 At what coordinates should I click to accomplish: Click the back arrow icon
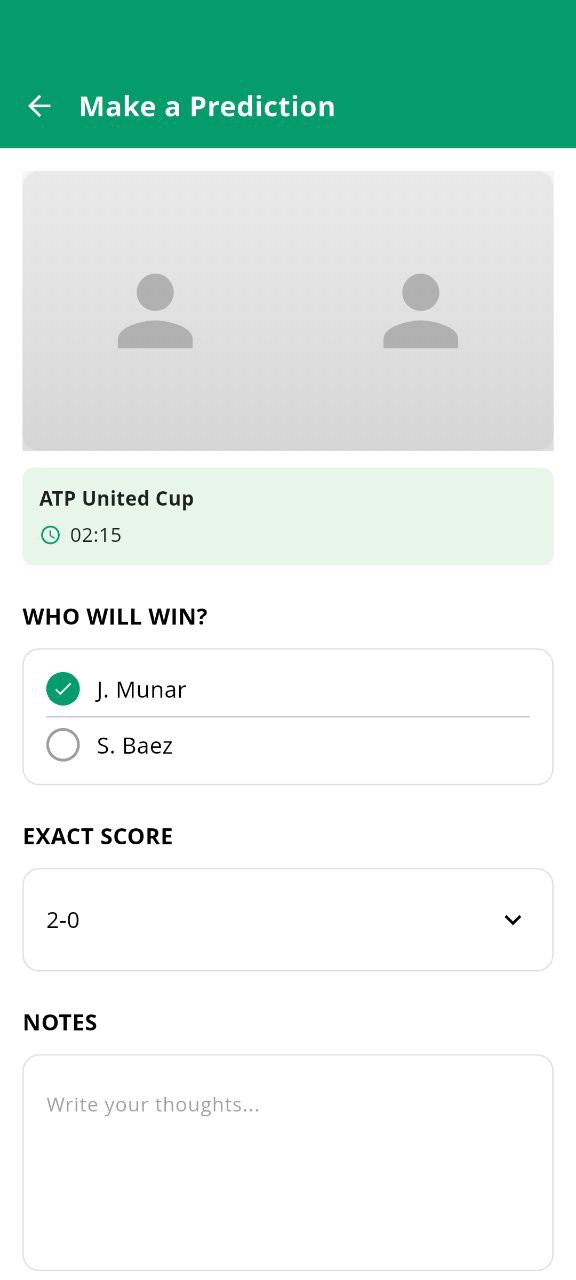click(x=39, y=106)
